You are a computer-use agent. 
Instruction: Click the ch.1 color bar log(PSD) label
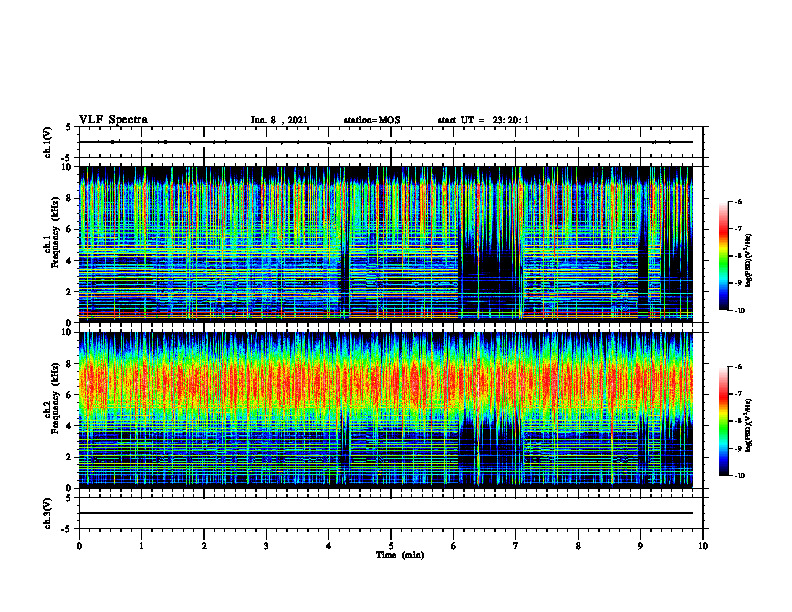click(x=748, y=261)
